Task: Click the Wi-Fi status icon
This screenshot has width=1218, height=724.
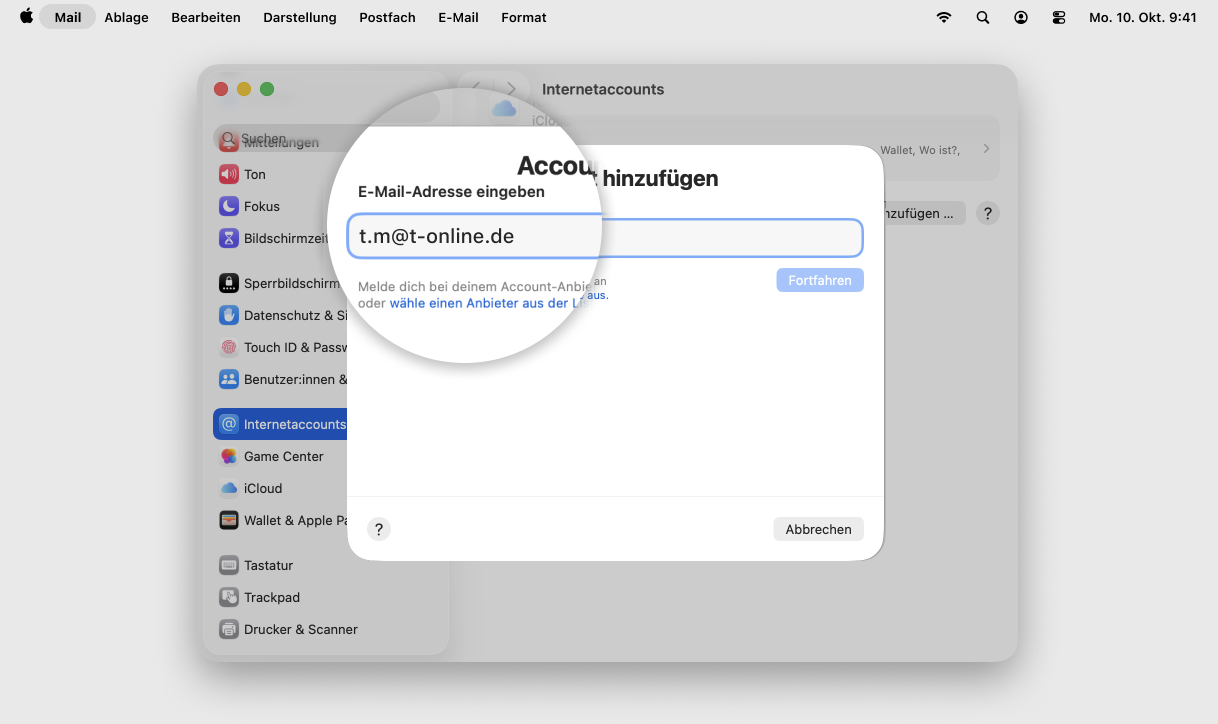Action: [944, 17]
